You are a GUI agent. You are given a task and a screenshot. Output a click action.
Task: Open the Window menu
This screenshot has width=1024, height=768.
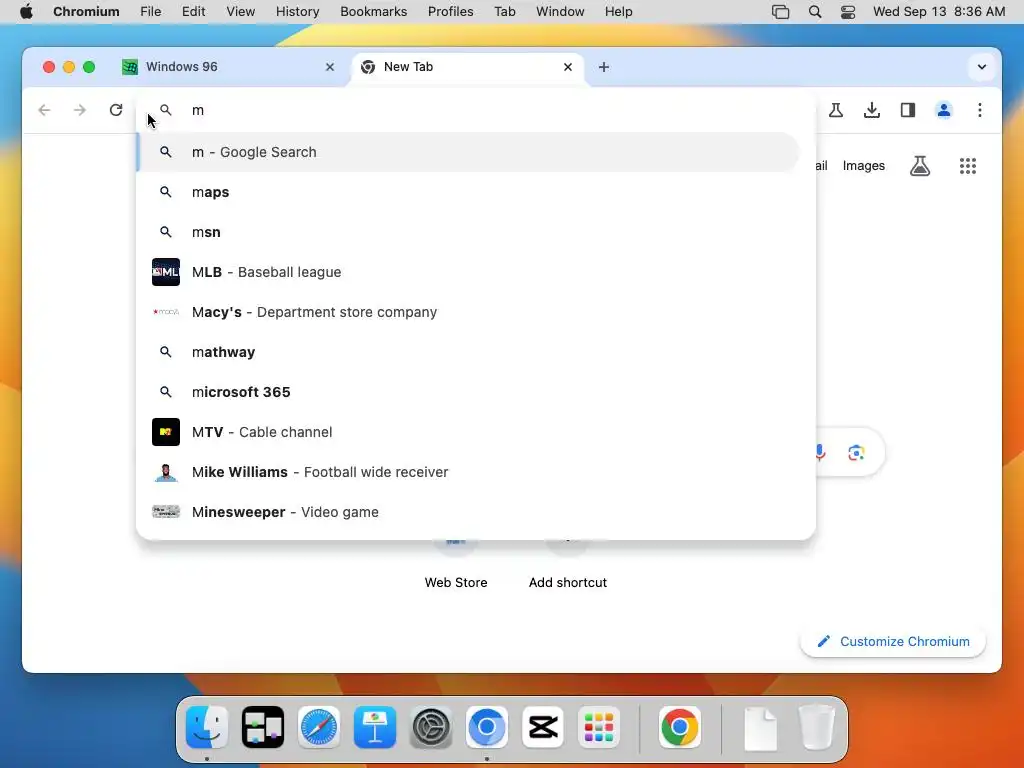[x=560, y=12]
